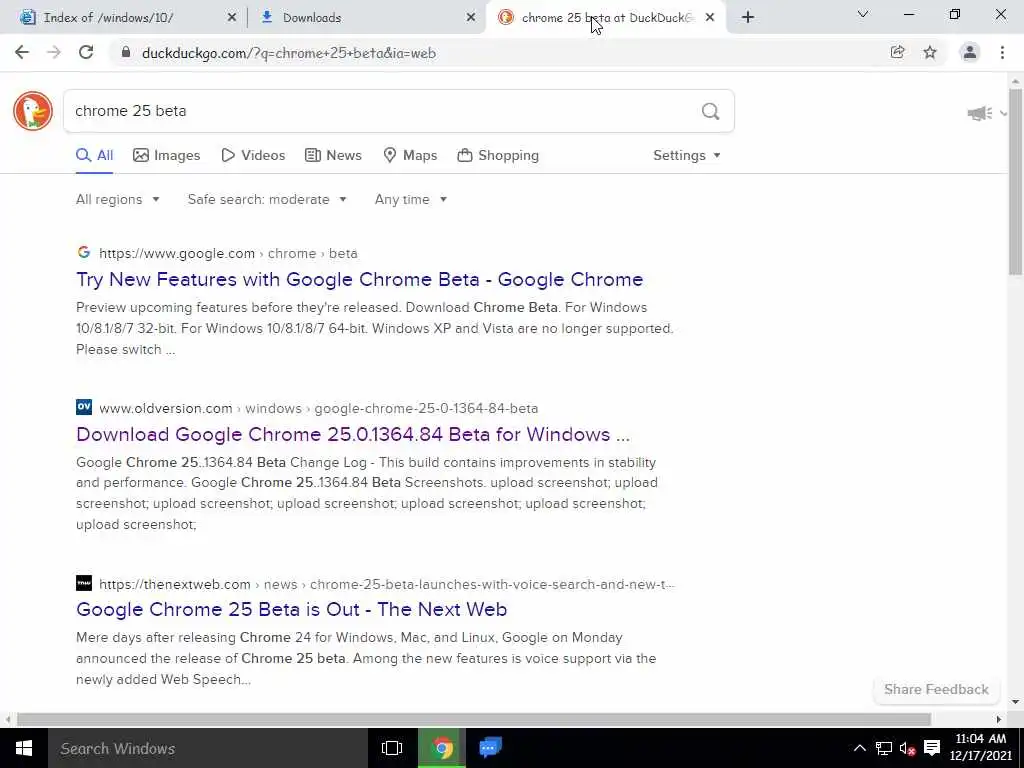Switch to Maps results
1024x768 pixels.
coord(410,155)
